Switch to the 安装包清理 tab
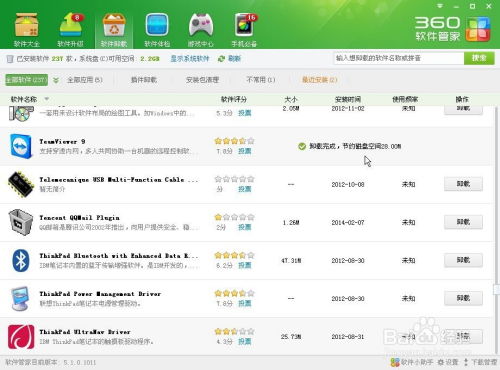This screenshot has width=500, height=370. pos(202,80)
